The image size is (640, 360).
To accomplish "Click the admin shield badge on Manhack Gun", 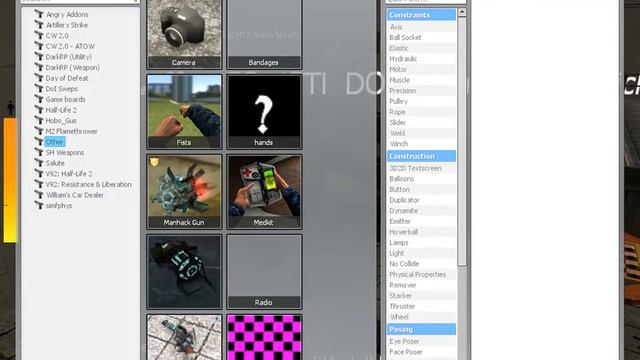I will click(154, 162).
